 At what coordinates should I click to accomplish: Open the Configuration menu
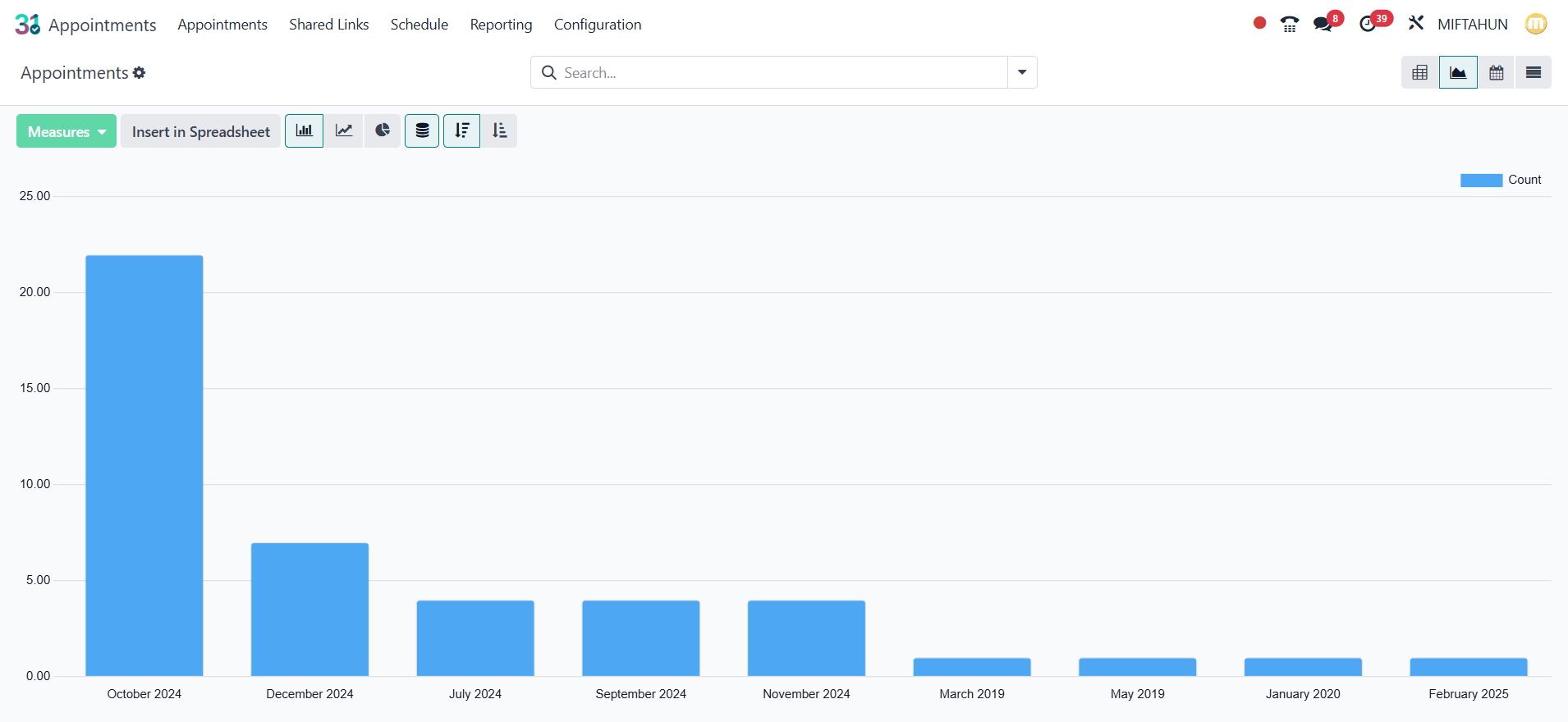(598, 25)
